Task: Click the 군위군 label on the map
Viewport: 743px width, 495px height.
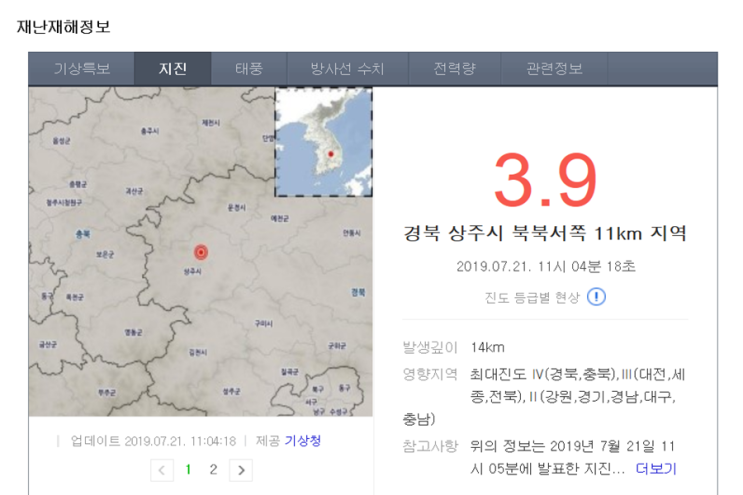Action: (x=337, y=346)
